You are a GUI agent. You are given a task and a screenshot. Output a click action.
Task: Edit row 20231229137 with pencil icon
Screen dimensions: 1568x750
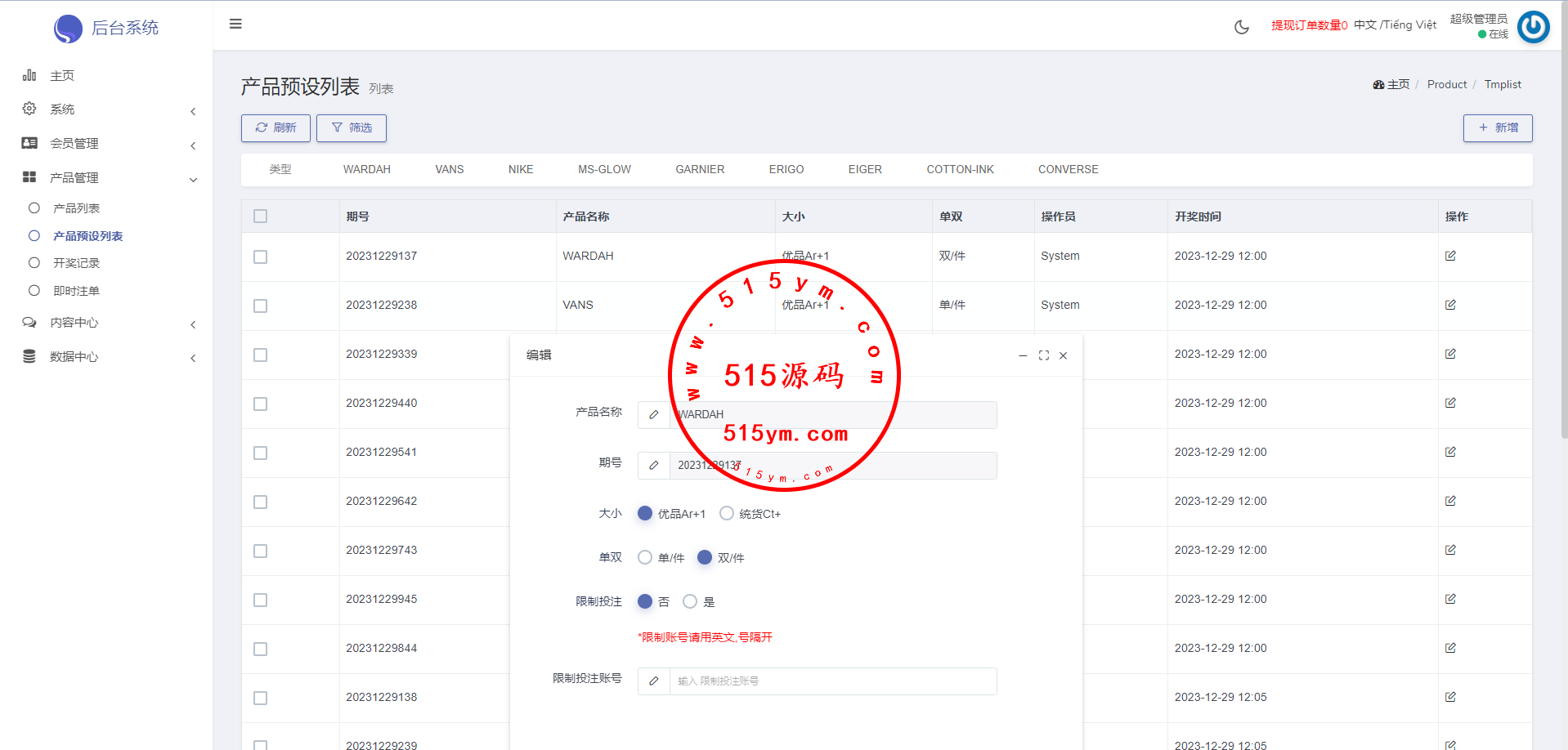[1449, 256]
